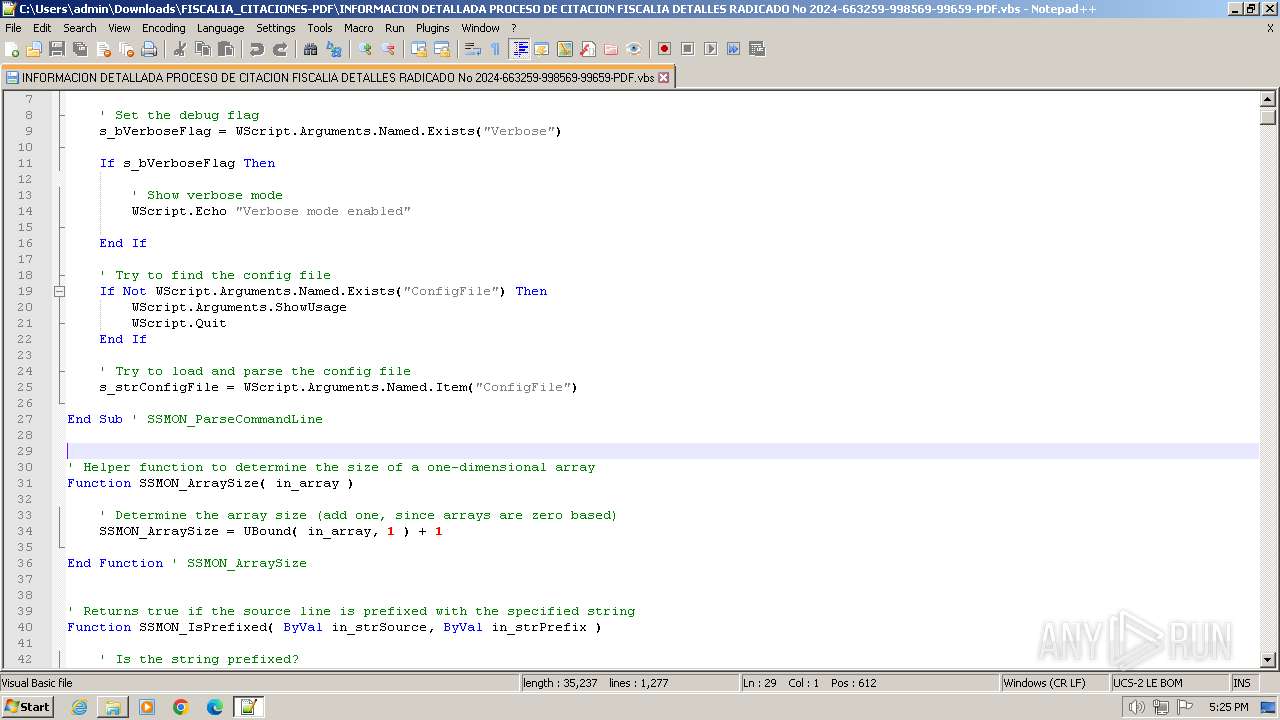Open the Function List icon
Screen dimensions: 1280x720
[588, 49]
